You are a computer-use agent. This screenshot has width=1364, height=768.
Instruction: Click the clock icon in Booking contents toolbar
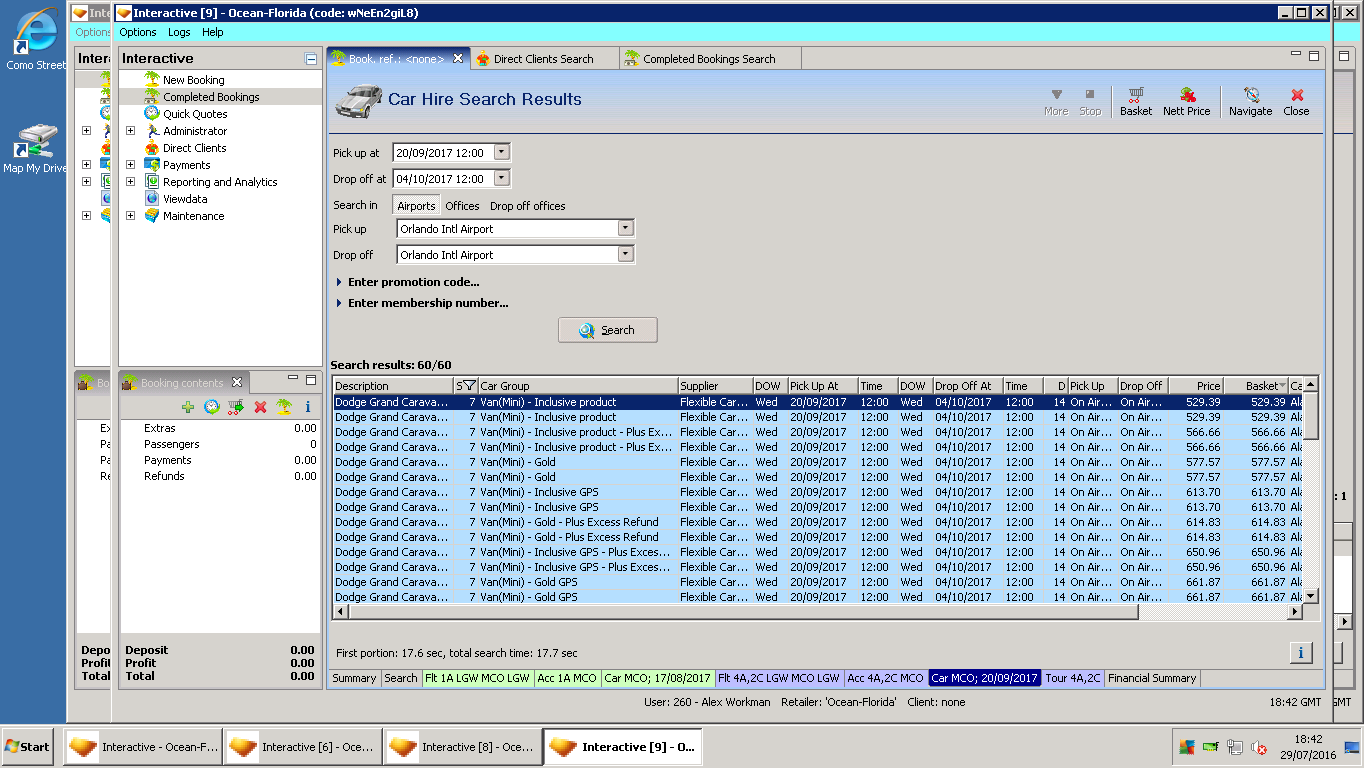(x=212, y=407)
